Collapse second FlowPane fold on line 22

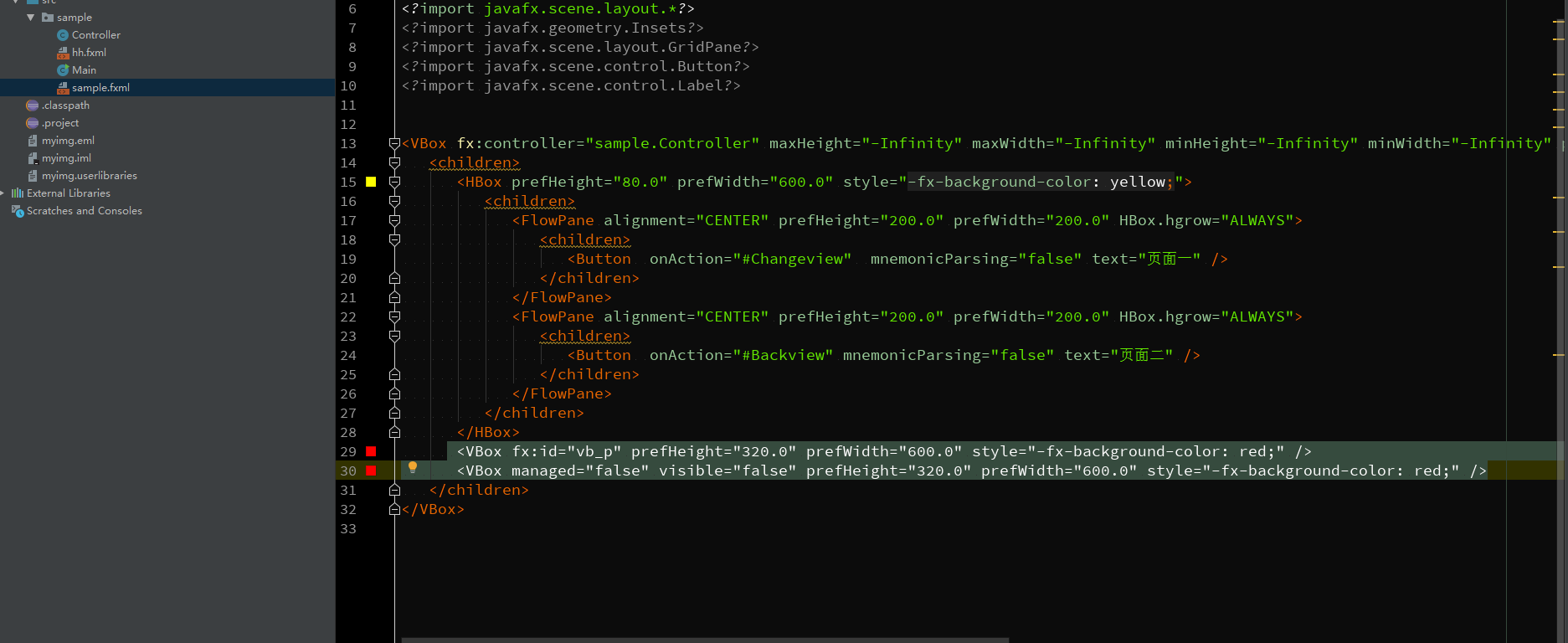pyautogui.click(x=394, y=316)
